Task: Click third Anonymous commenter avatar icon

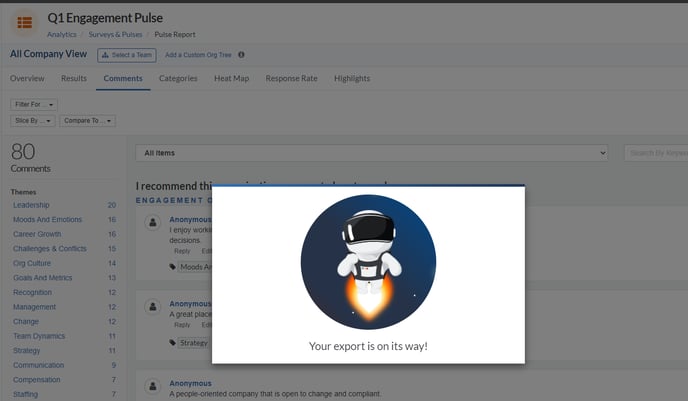Action: pyautogui.click(x=153, y=387)
